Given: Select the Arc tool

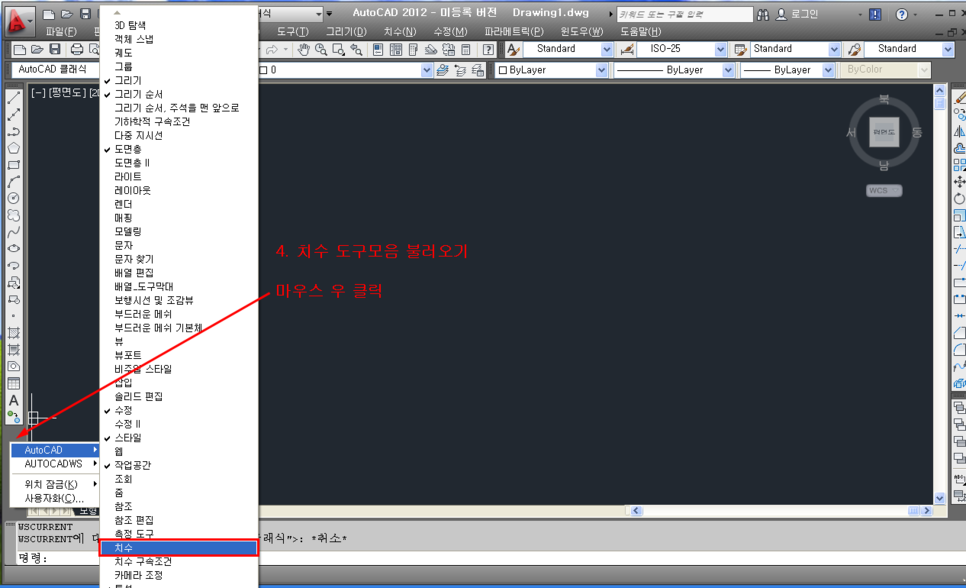Looking at the screenshot, I should [x=14, y=181].
